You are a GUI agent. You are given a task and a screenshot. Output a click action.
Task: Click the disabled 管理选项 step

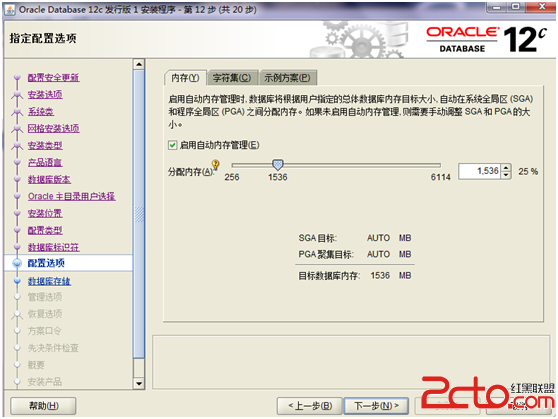tap(45, 297)
